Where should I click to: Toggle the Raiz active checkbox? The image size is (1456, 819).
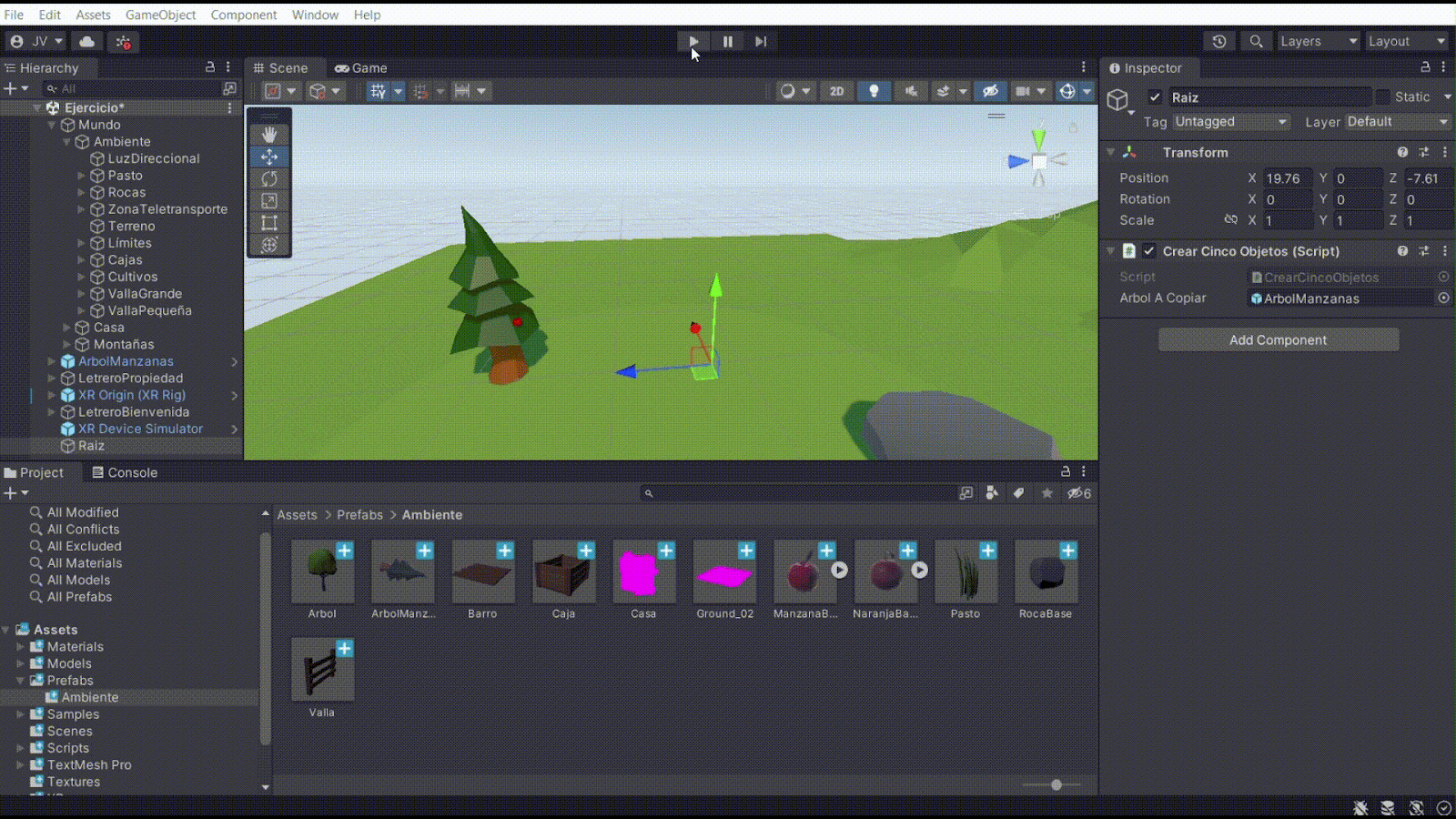[x=1155, y=97]
